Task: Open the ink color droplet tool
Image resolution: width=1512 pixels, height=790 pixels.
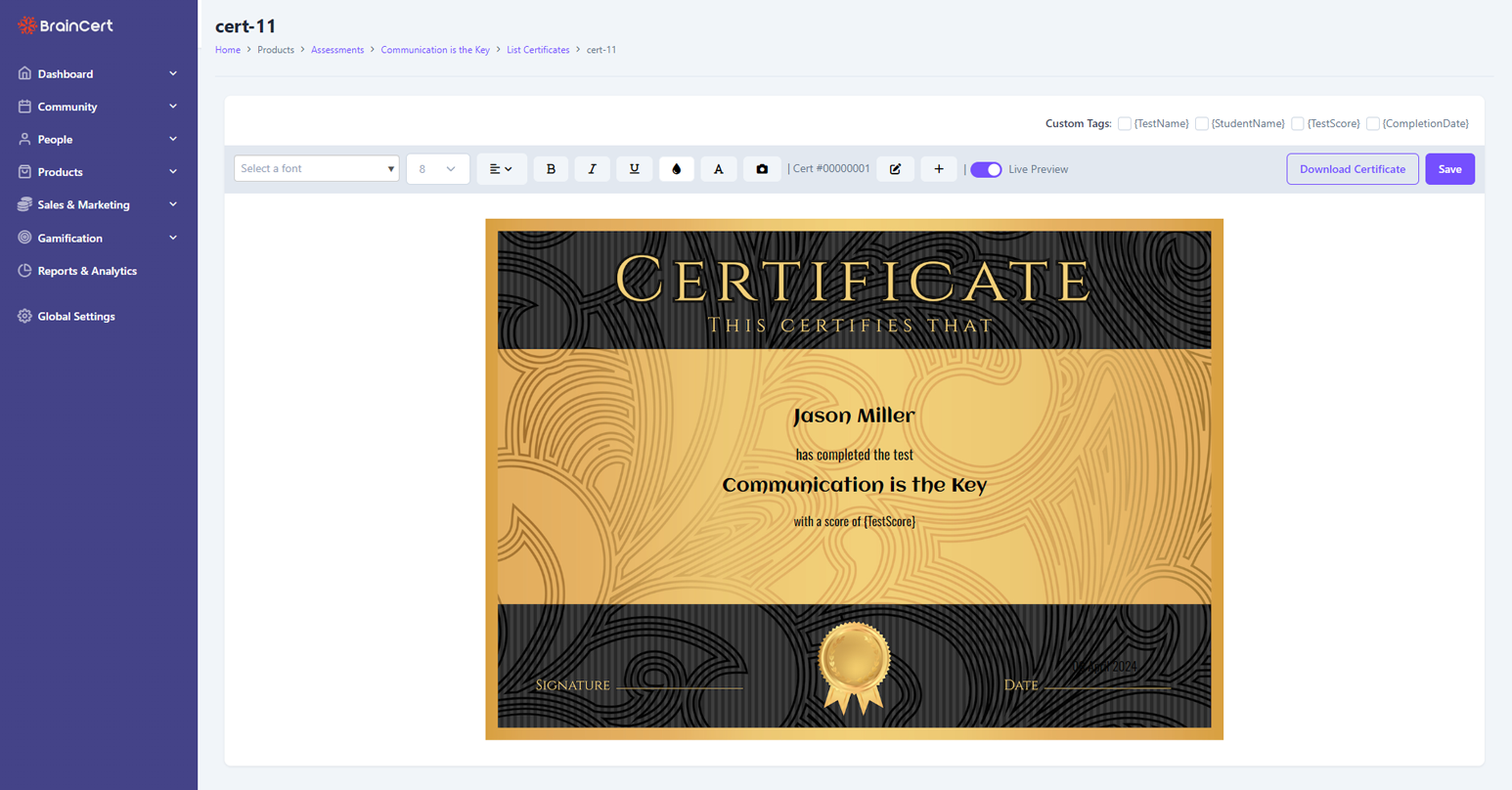Action: point(677,168)
